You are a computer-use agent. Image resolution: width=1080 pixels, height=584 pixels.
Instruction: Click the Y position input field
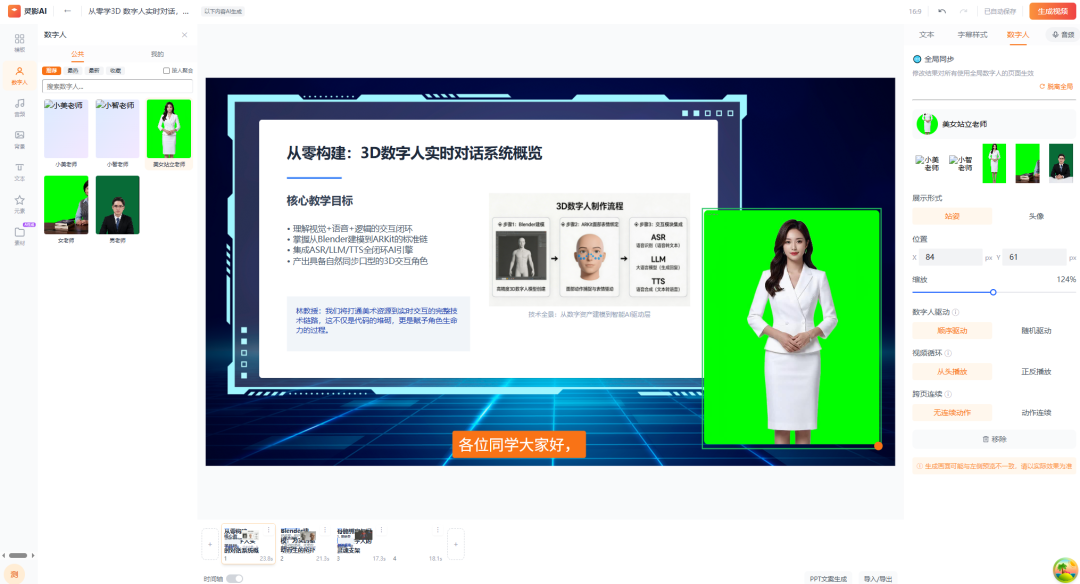click(1035, 257)
